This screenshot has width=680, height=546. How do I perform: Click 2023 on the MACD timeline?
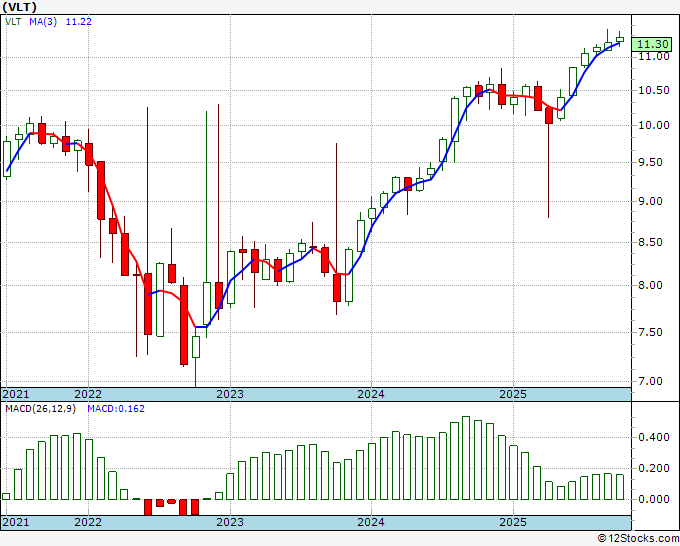[230, 522]
